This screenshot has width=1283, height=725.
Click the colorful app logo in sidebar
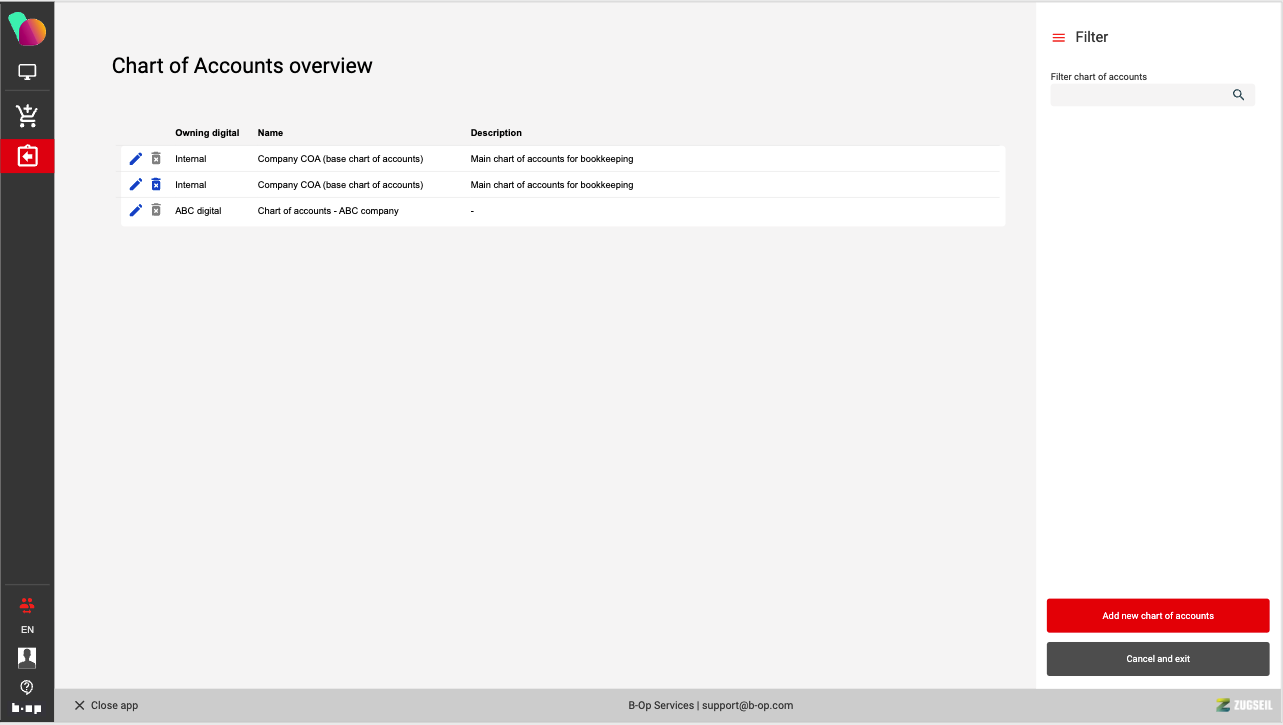27,31
